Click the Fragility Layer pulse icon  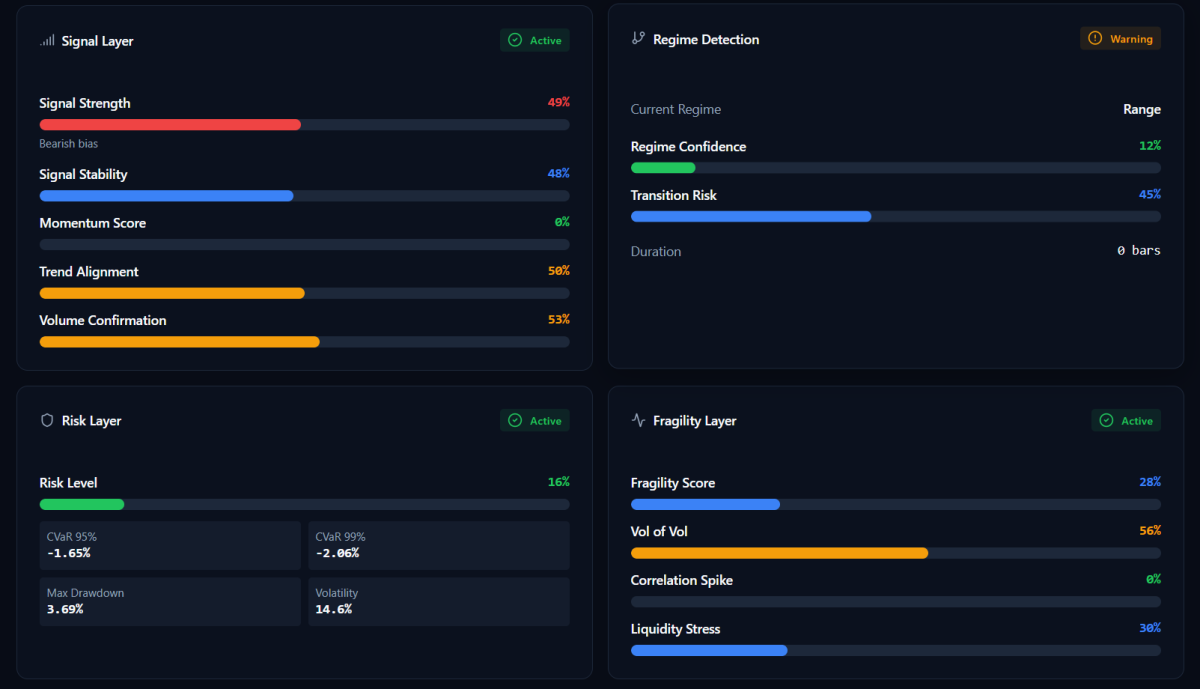[638, 421]
